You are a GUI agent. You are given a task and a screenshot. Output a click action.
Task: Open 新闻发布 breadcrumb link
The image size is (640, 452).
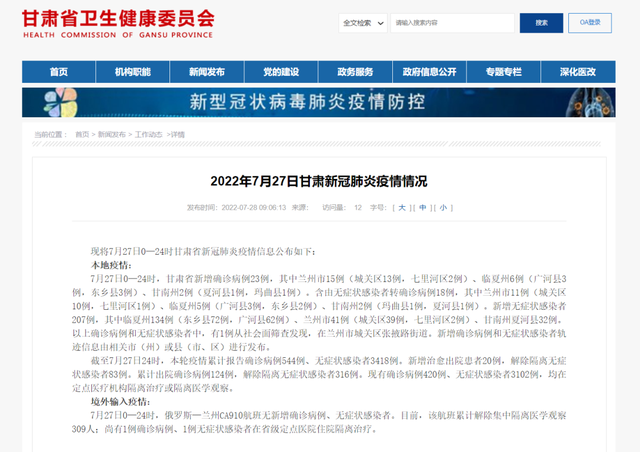(x=112, y=134)
